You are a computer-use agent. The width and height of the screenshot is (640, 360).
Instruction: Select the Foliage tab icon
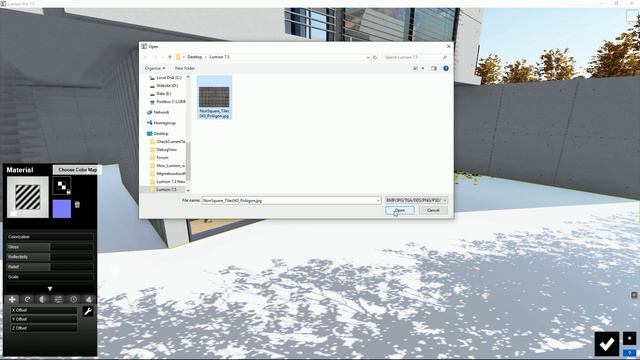[89, 299]
